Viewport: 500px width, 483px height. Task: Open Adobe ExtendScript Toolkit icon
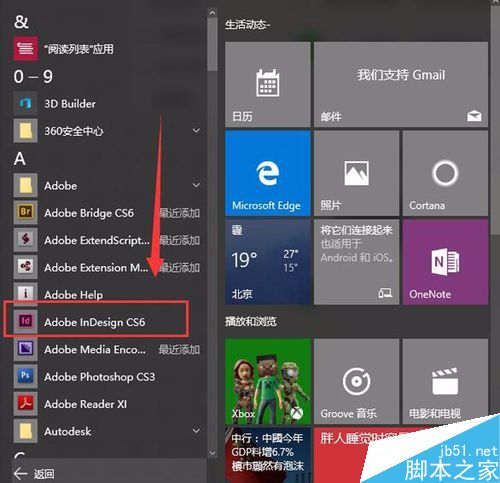[25, 240]
